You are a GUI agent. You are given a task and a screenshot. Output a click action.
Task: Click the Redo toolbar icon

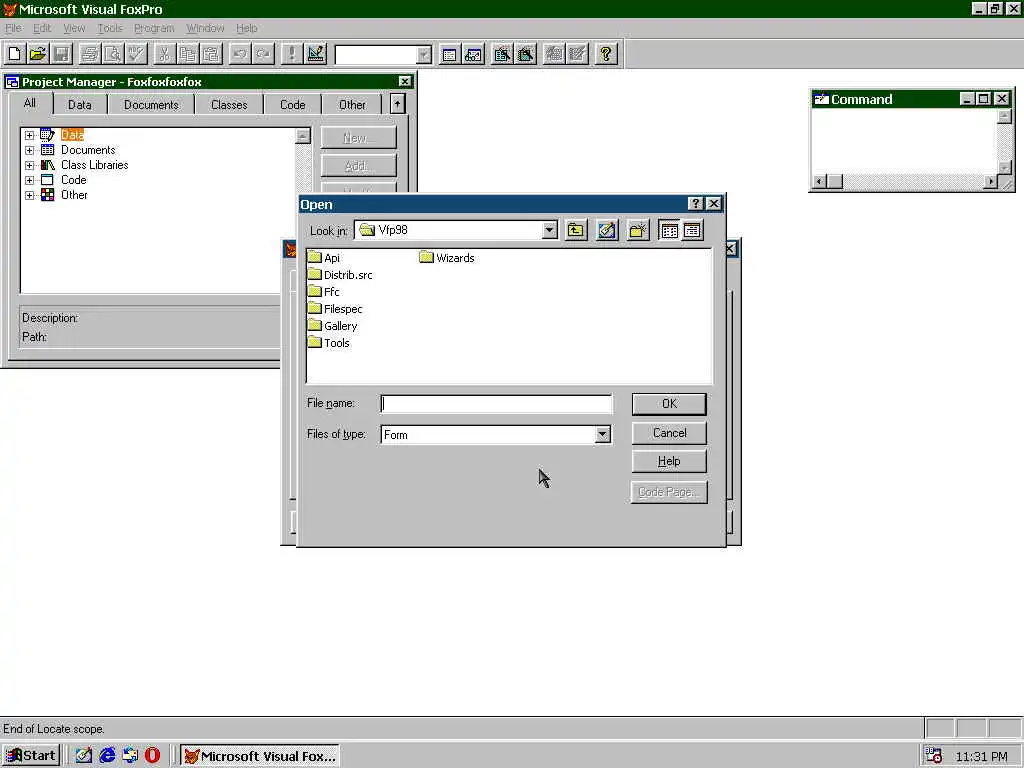[263, 54]
